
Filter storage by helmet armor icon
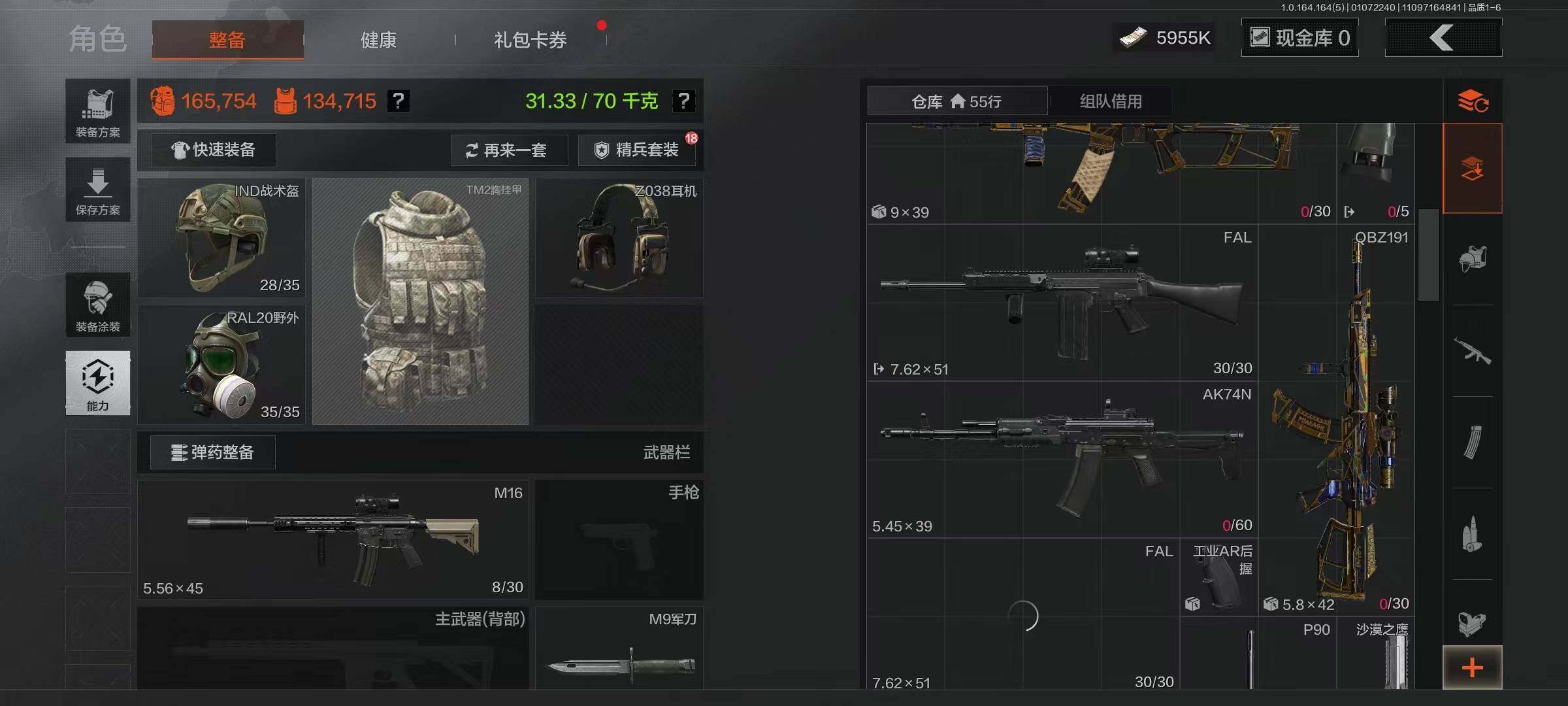(x=1472, y=260)
